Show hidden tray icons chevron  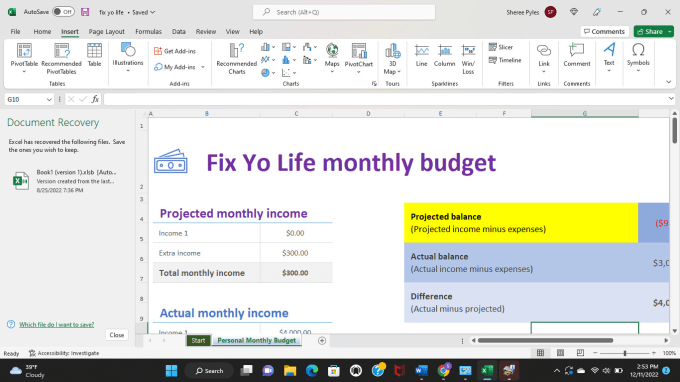coord(556,371)
